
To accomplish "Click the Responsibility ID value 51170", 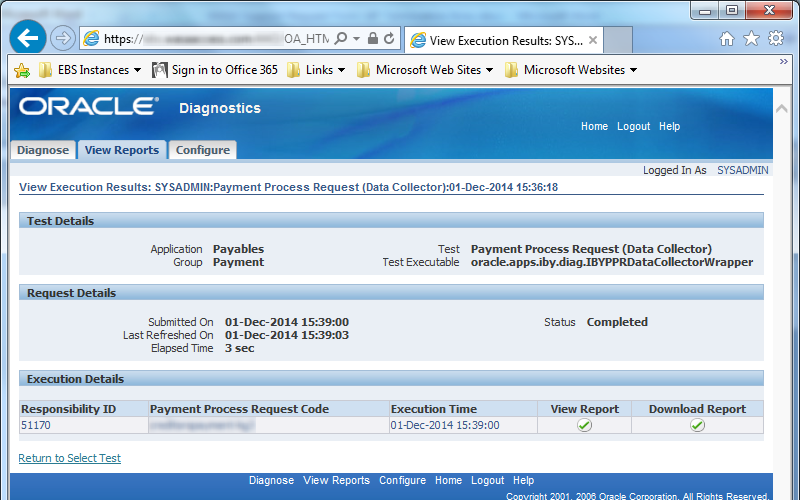I will point(36,426).
